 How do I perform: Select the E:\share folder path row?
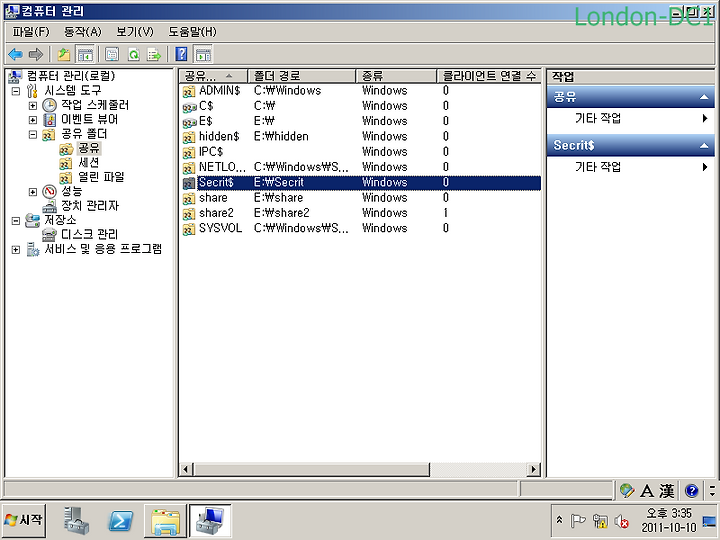point(360,198)
